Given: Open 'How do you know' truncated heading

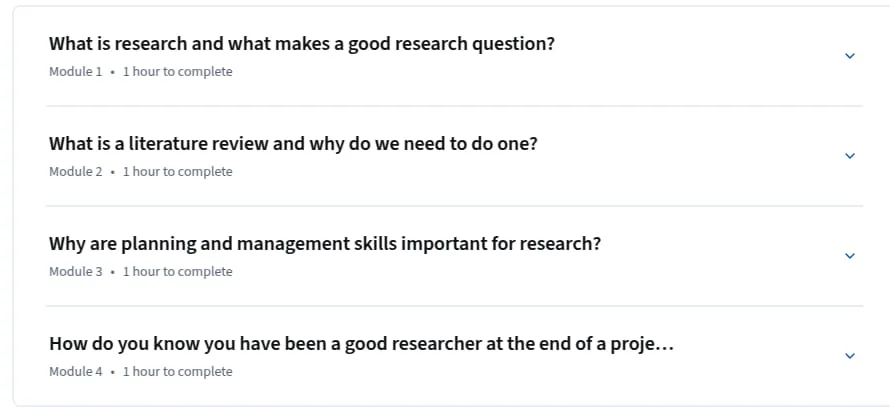Looking at the screenshot, I should coord(361,343).
